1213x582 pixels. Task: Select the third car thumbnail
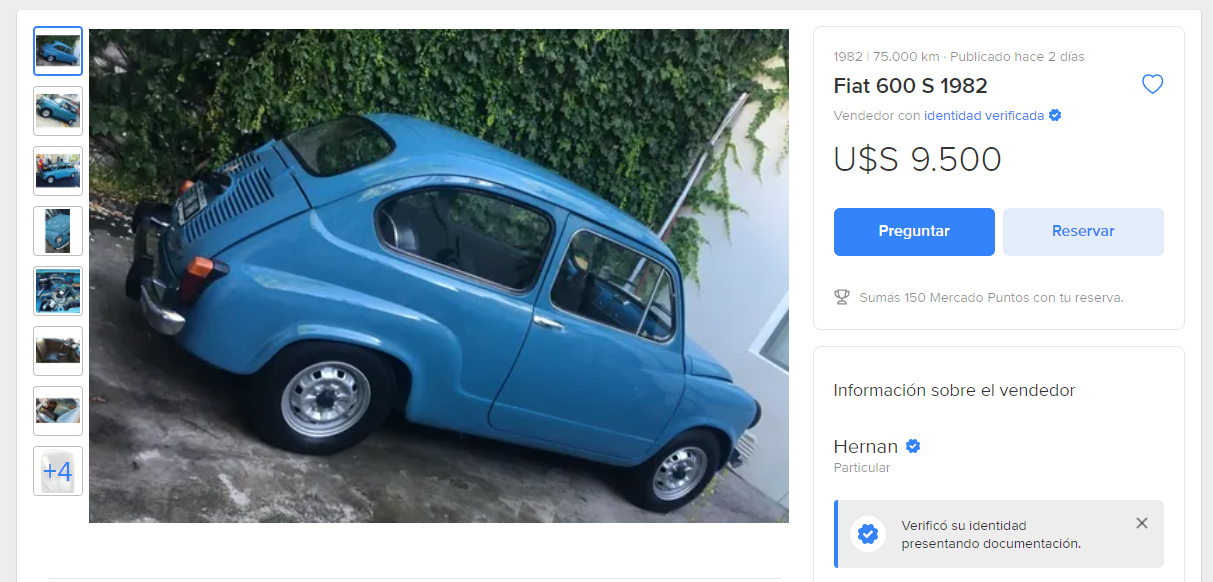[58, 171]
